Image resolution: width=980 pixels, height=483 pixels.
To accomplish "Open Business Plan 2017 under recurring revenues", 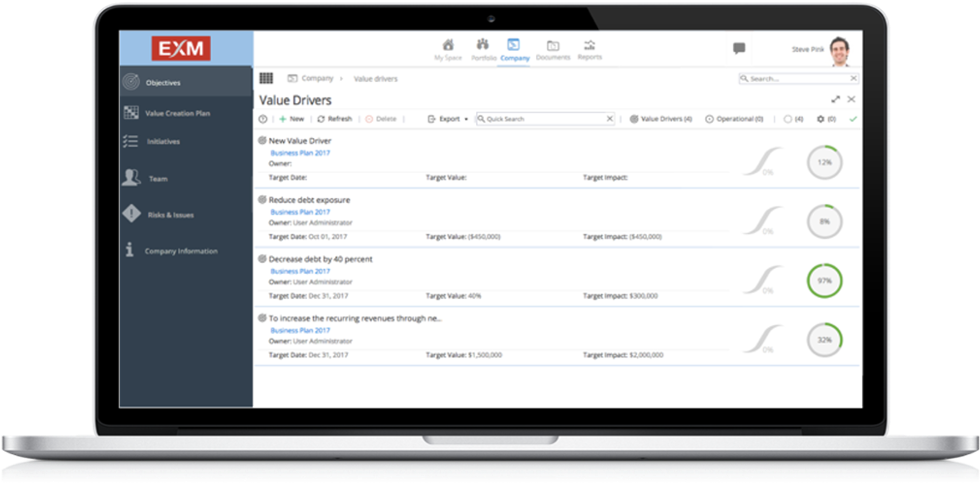I will point(300,330).
